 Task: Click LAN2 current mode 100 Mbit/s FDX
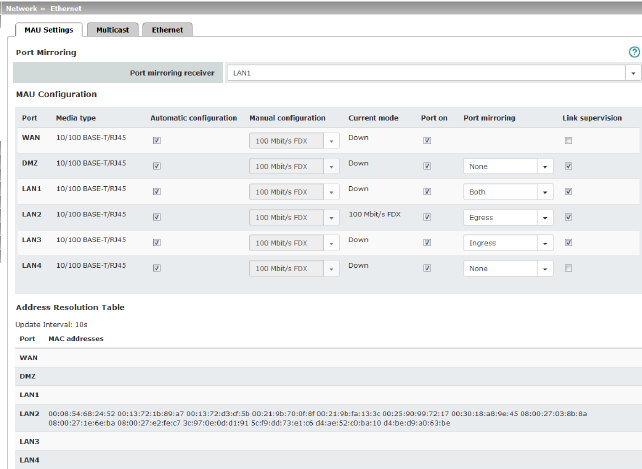(x=374, y=214)
